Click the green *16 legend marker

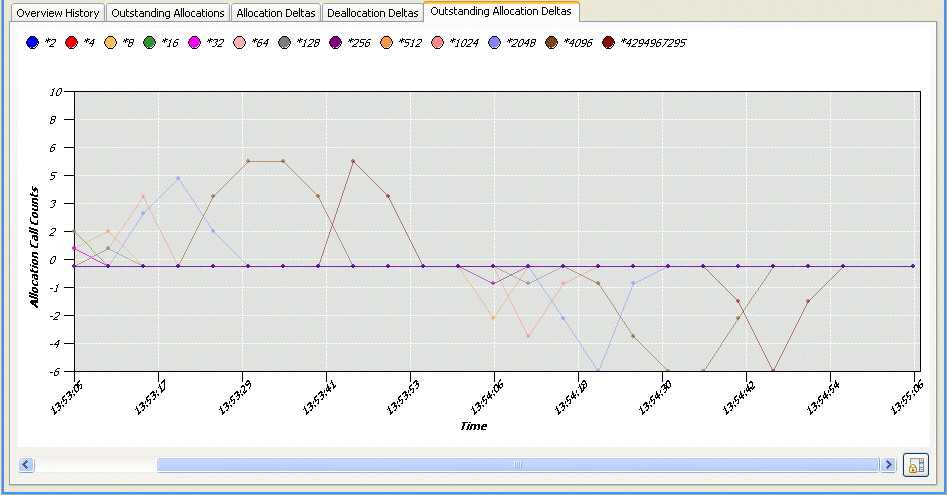click(150, 43)
